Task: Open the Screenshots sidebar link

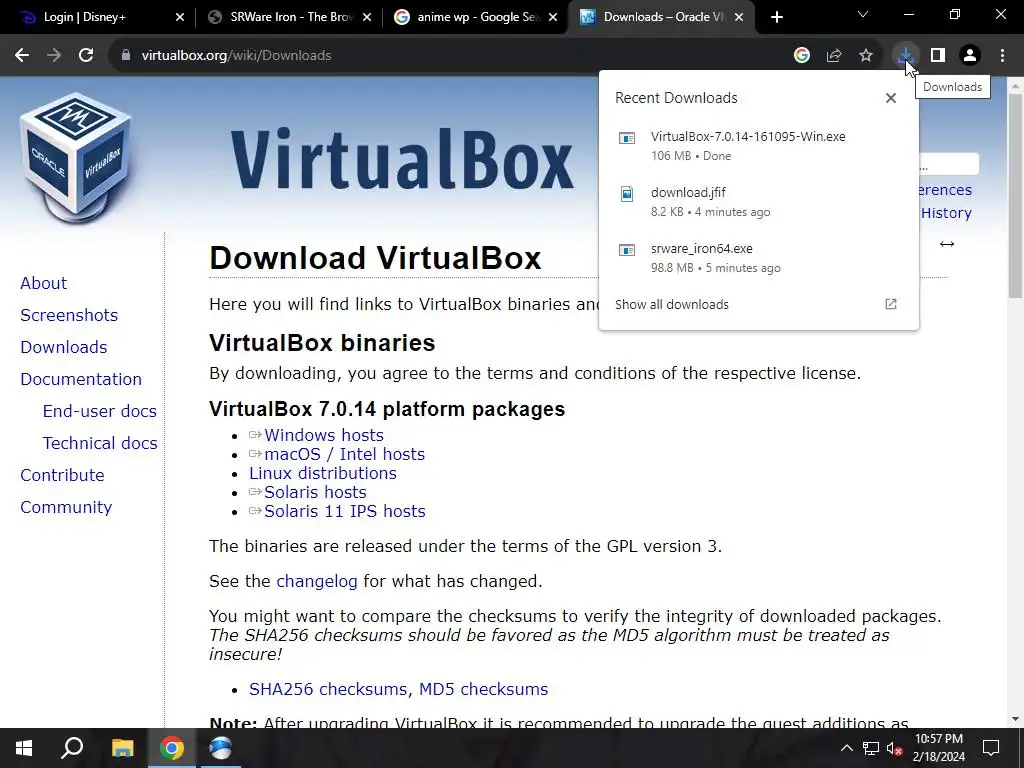Action: (x=69, y=315)
